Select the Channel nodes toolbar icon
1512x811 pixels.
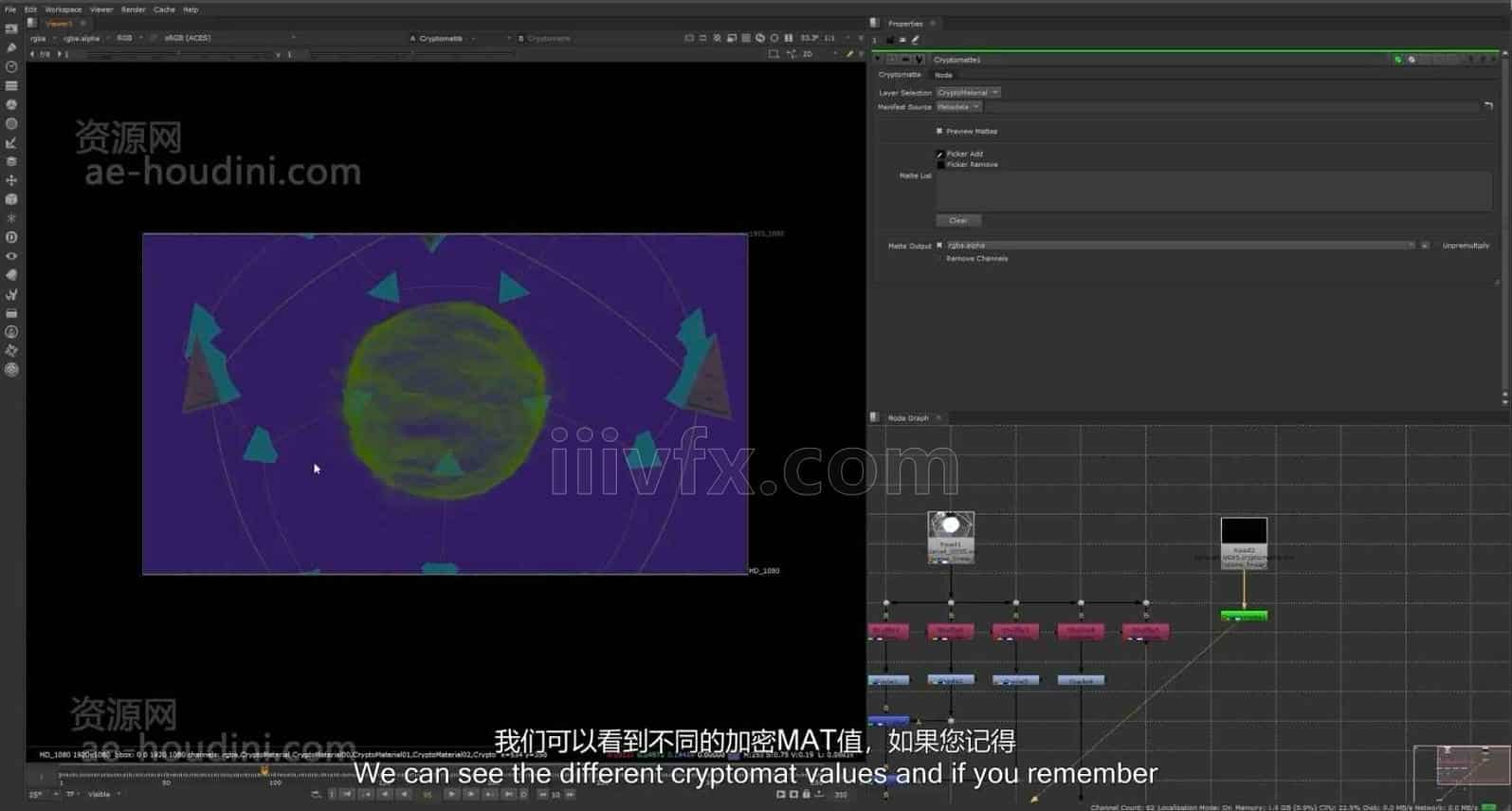(11, 86)
